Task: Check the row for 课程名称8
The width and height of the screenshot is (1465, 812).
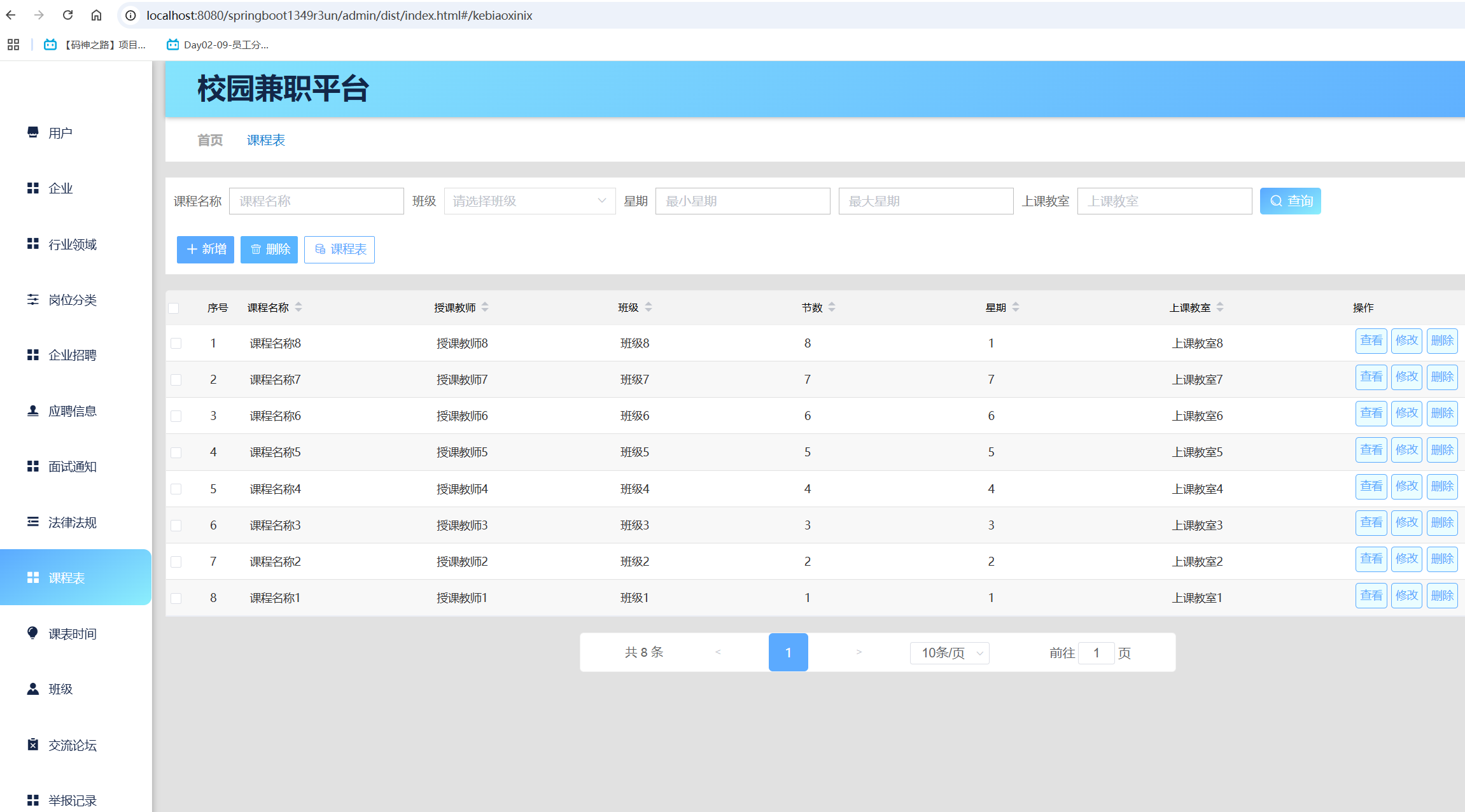Action: pyautogui.click(x=176, y=344)
